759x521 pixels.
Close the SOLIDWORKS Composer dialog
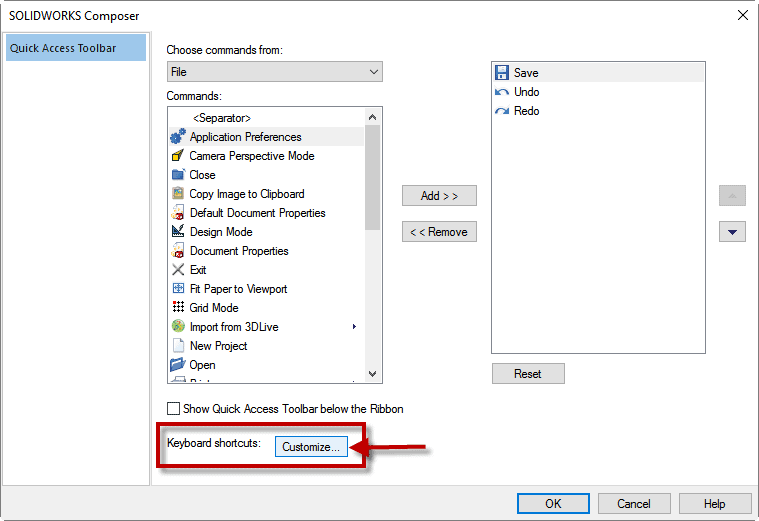tap(743, 15)
